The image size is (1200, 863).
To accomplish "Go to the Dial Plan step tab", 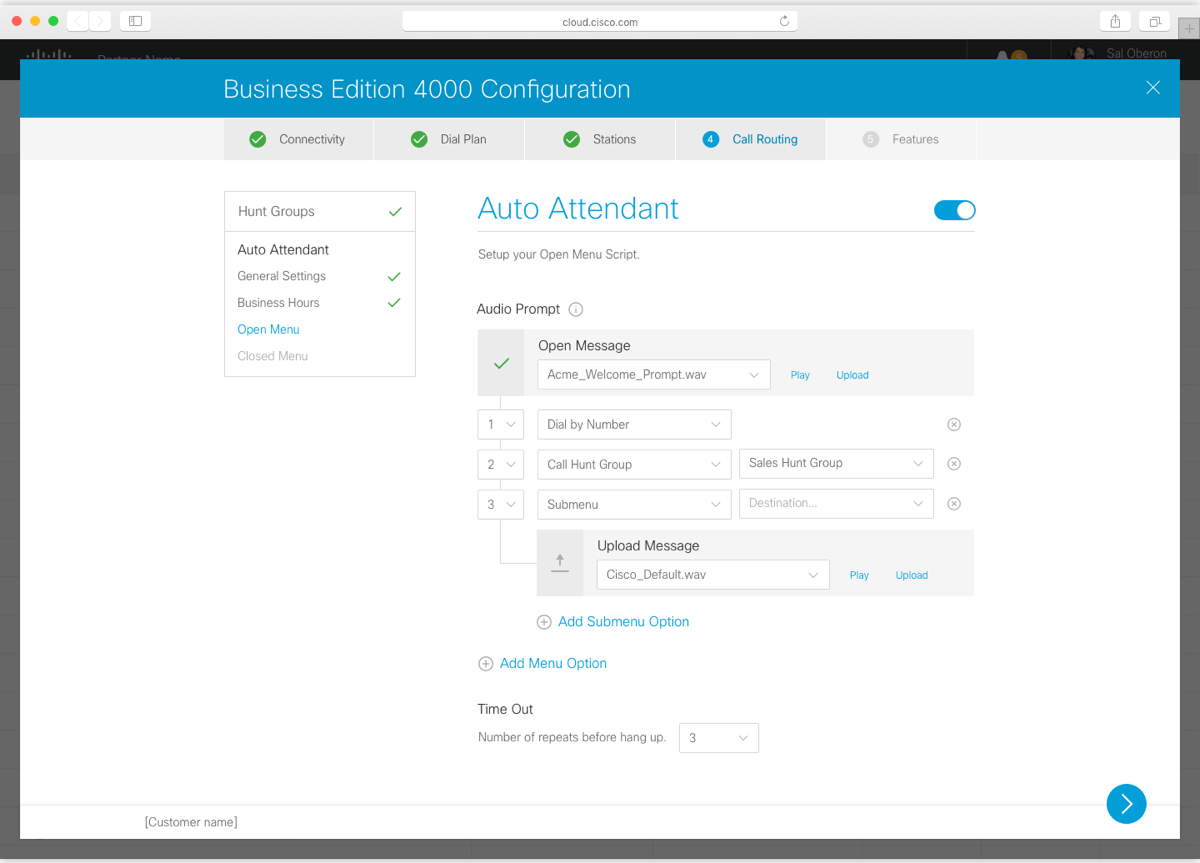I will [x=449, y=139].
